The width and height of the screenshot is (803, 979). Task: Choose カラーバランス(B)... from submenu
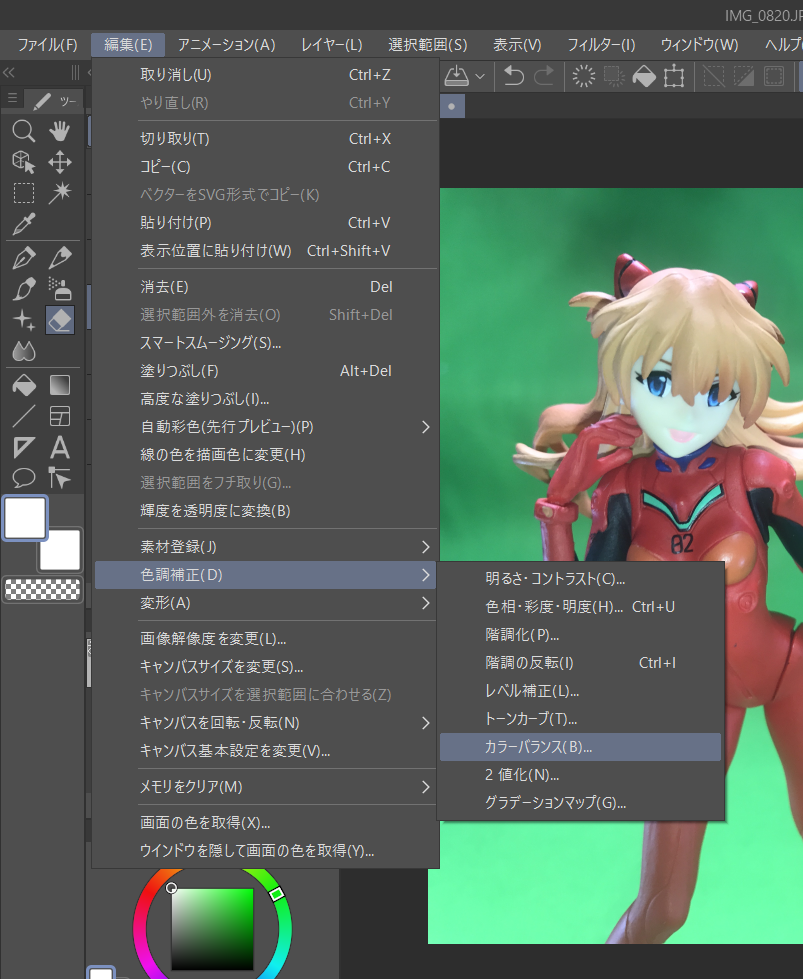[x=580, y=747]
